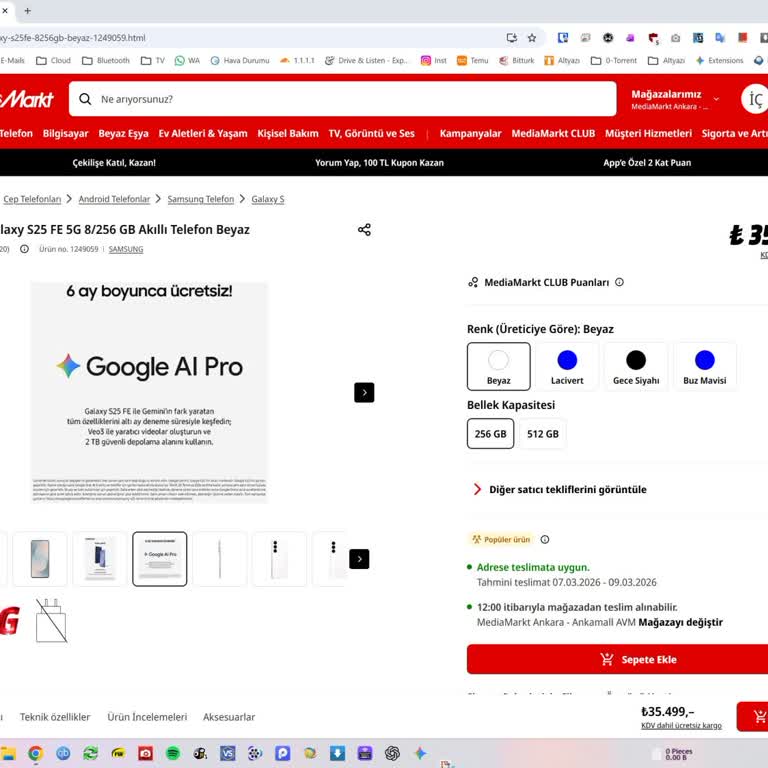The height and width of the screenshot is (768, 768).
Task: Open Yorum Yap, 100 TL Kupon Kazan banner
Action: (379, 163)
